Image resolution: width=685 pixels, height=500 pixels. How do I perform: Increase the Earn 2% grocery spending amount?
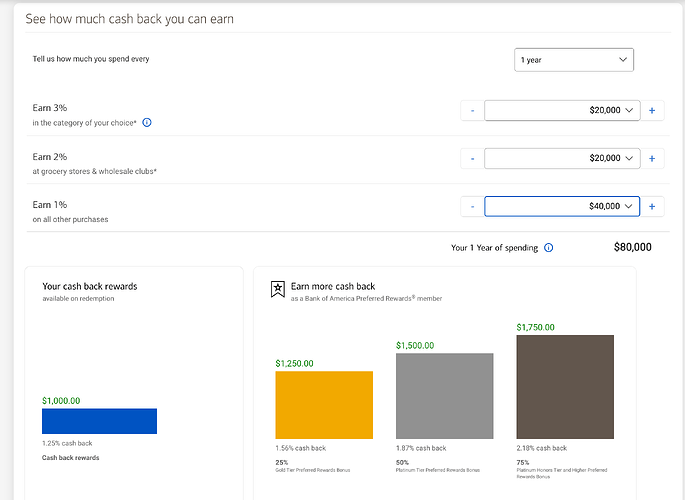[652, 158]
